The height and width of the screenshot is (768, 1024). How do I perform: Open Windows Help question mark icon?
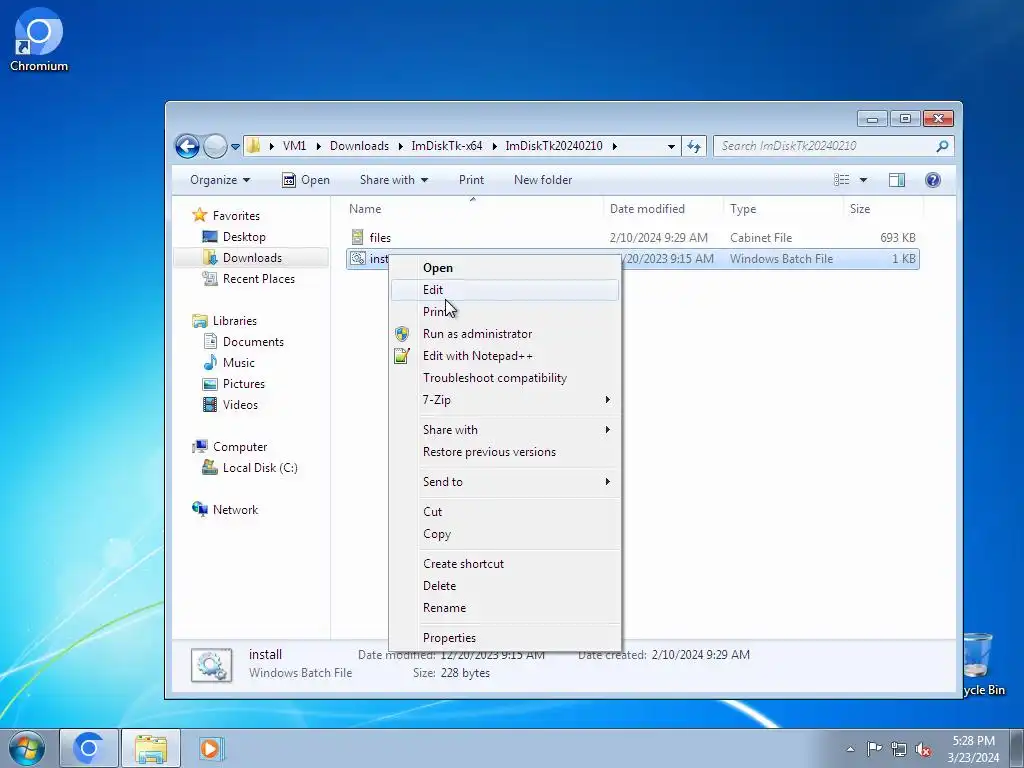[933, 180]
